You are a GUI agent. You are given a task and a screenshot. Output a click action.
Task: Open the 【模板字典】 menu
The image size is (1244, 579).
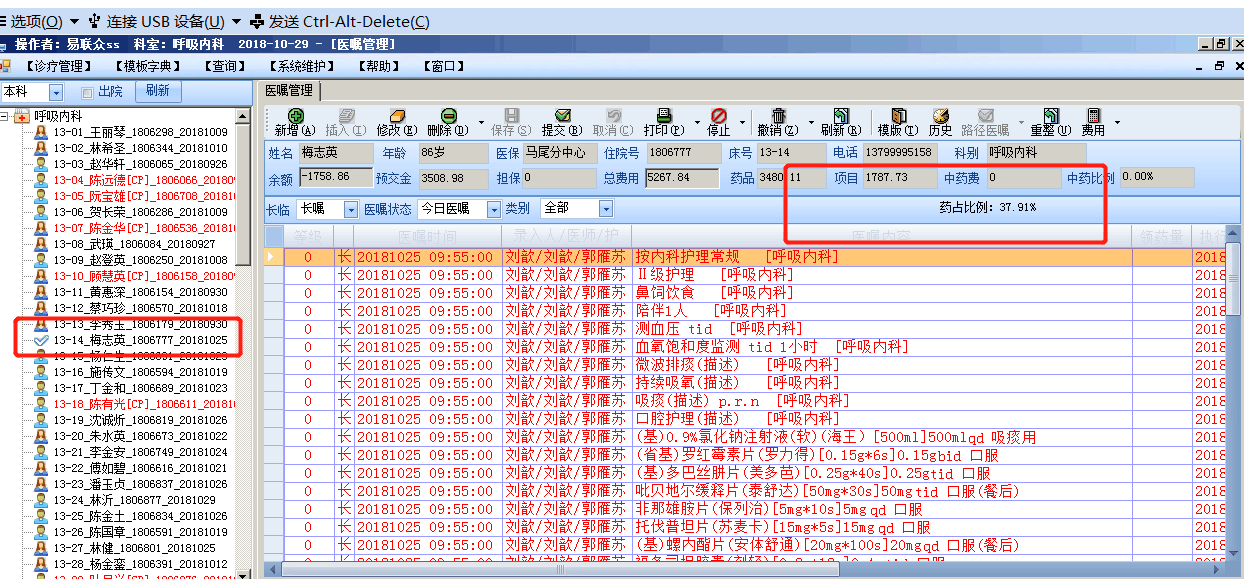tap(146, 66)
